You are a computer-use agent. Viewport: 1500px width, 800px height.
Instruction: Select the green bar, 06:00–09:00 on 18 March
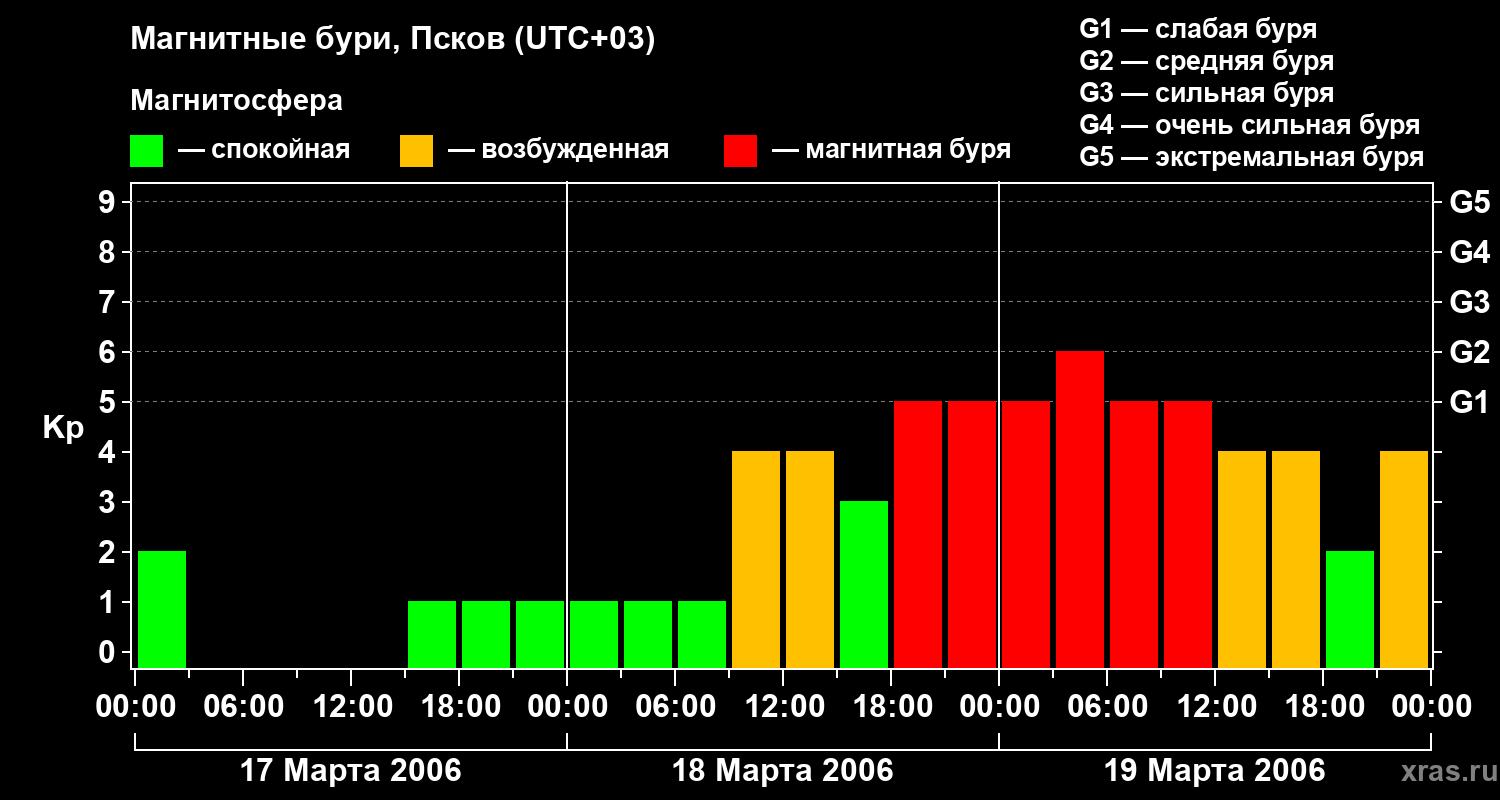[702, 634]
